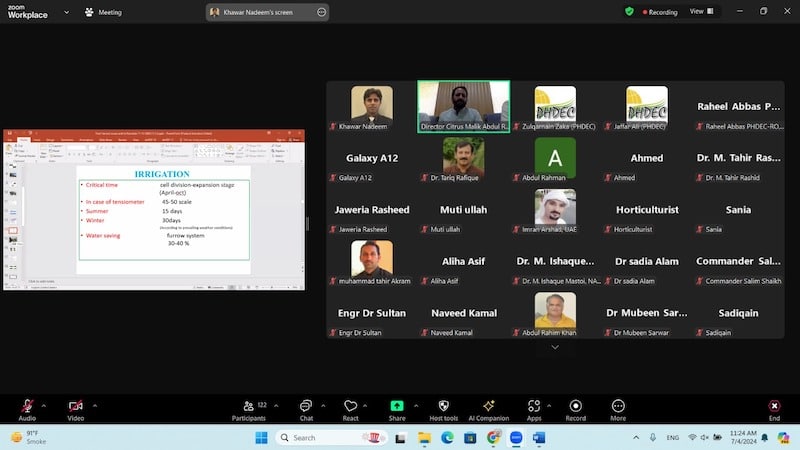800x450 pixels.
Task: Launch the AI Companion
Action: point(489,409)
